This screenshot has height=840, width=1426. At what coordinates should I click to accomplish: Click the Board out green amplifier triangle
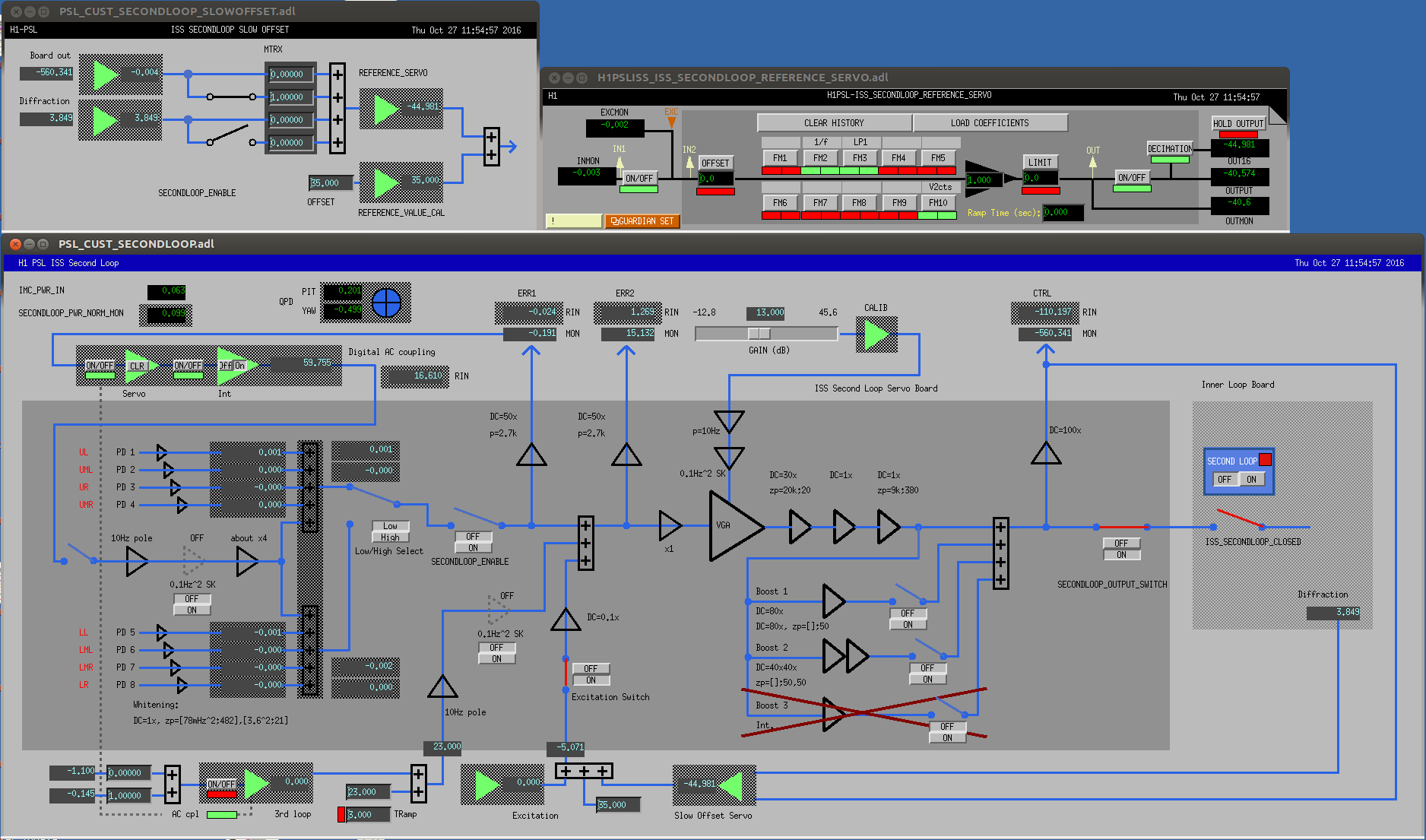pos(106,74)
